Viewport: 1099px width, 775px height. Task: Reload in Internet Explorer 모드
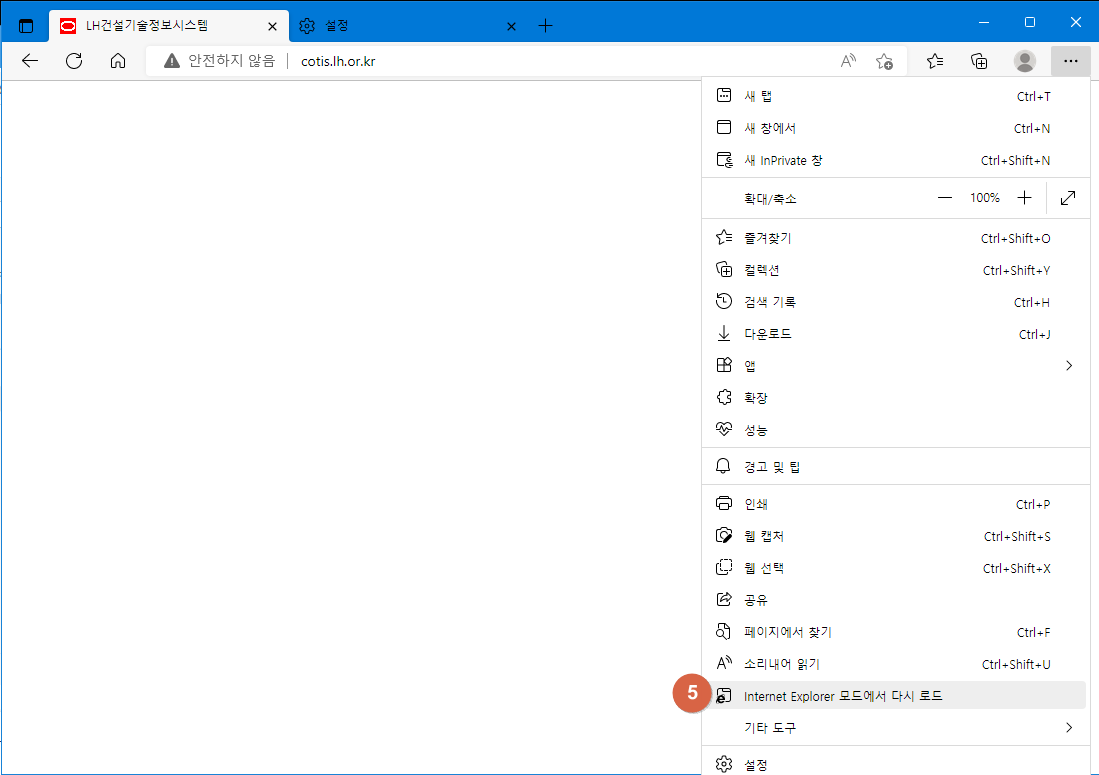[x=896, y=696]
